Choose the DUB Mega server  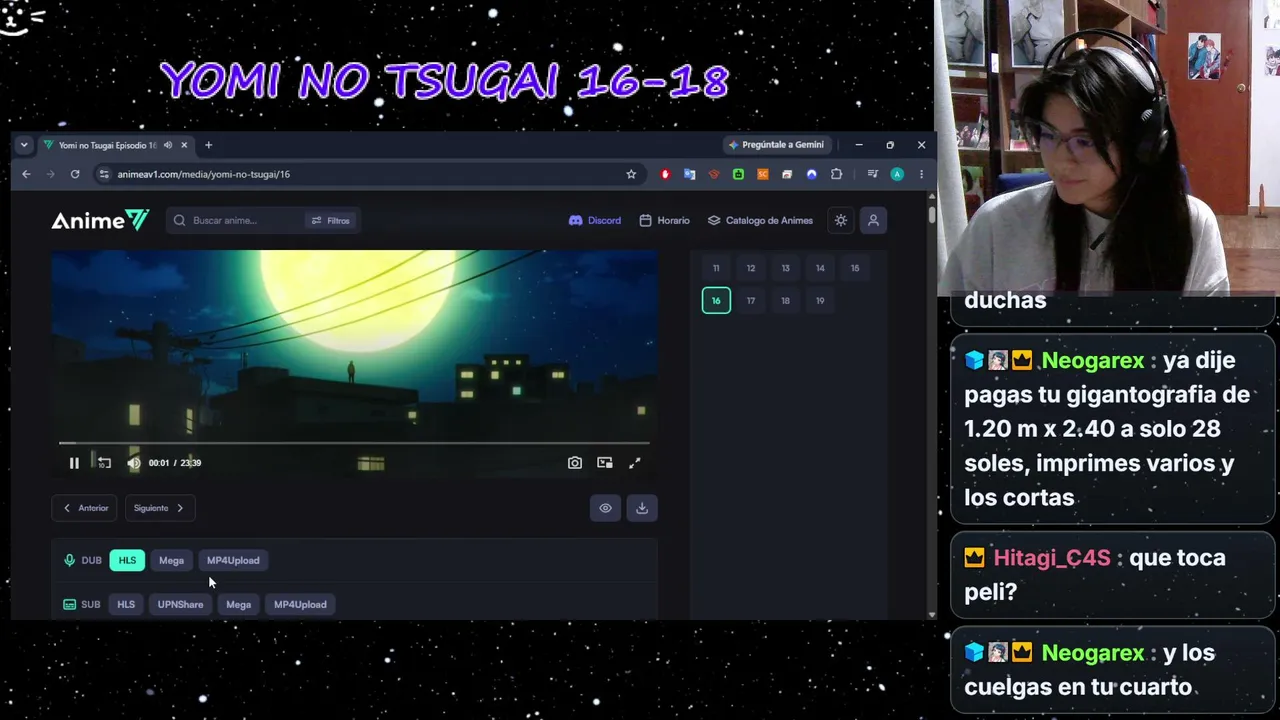point(171,560)
